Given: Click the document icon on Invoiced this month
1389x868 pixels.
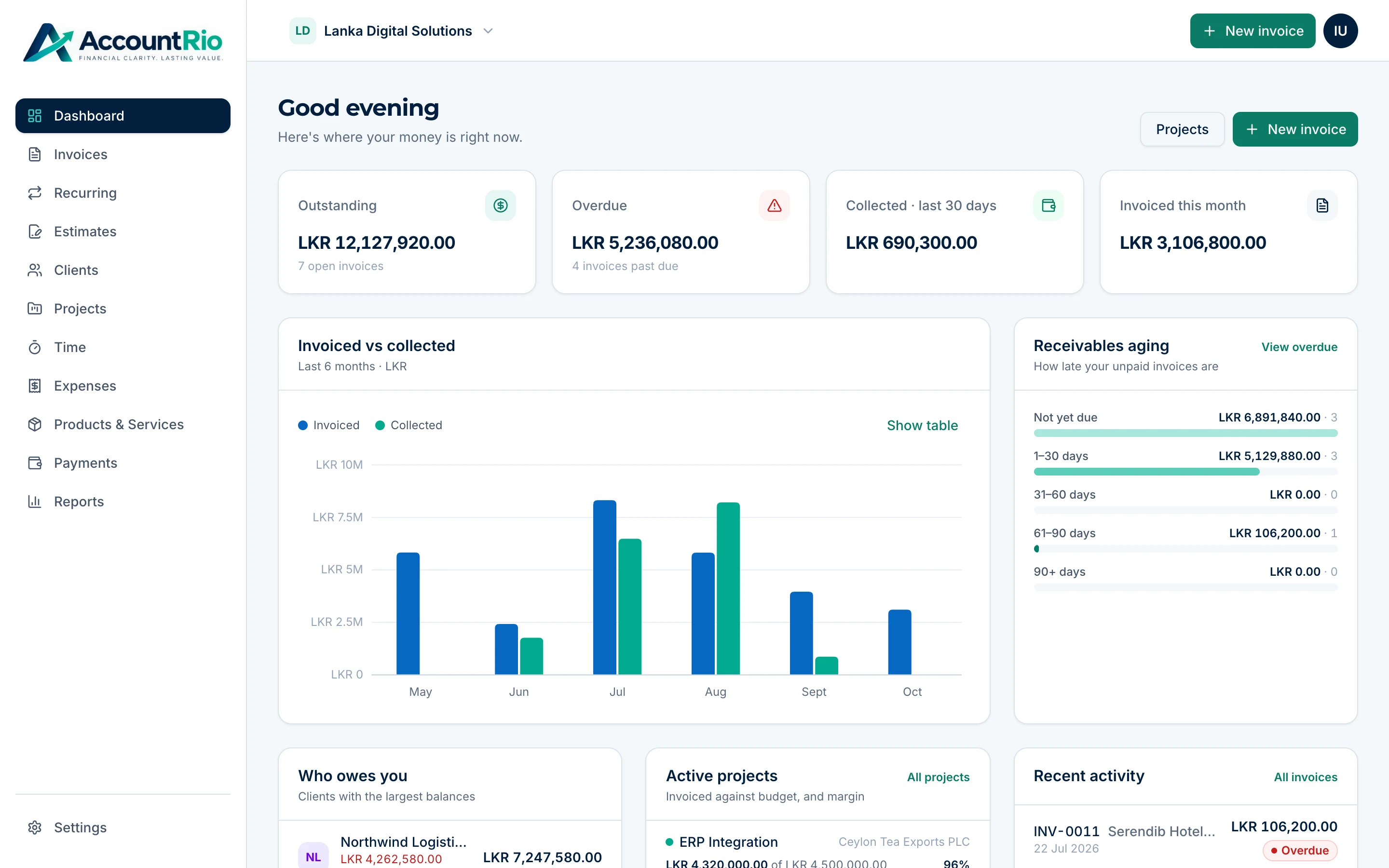Looking at the screenshot, I should coord(1322,205).
